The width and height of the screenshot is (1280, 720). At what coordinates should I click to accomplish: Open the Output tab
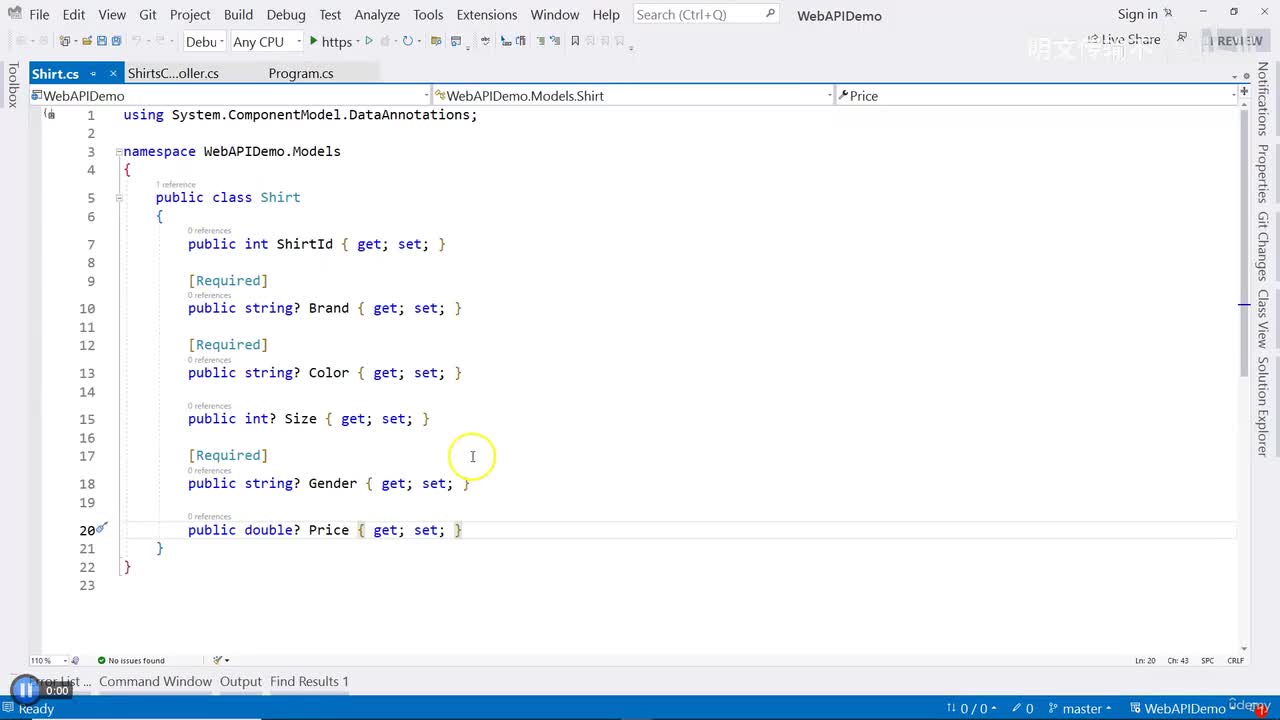(x=240, y=682)
